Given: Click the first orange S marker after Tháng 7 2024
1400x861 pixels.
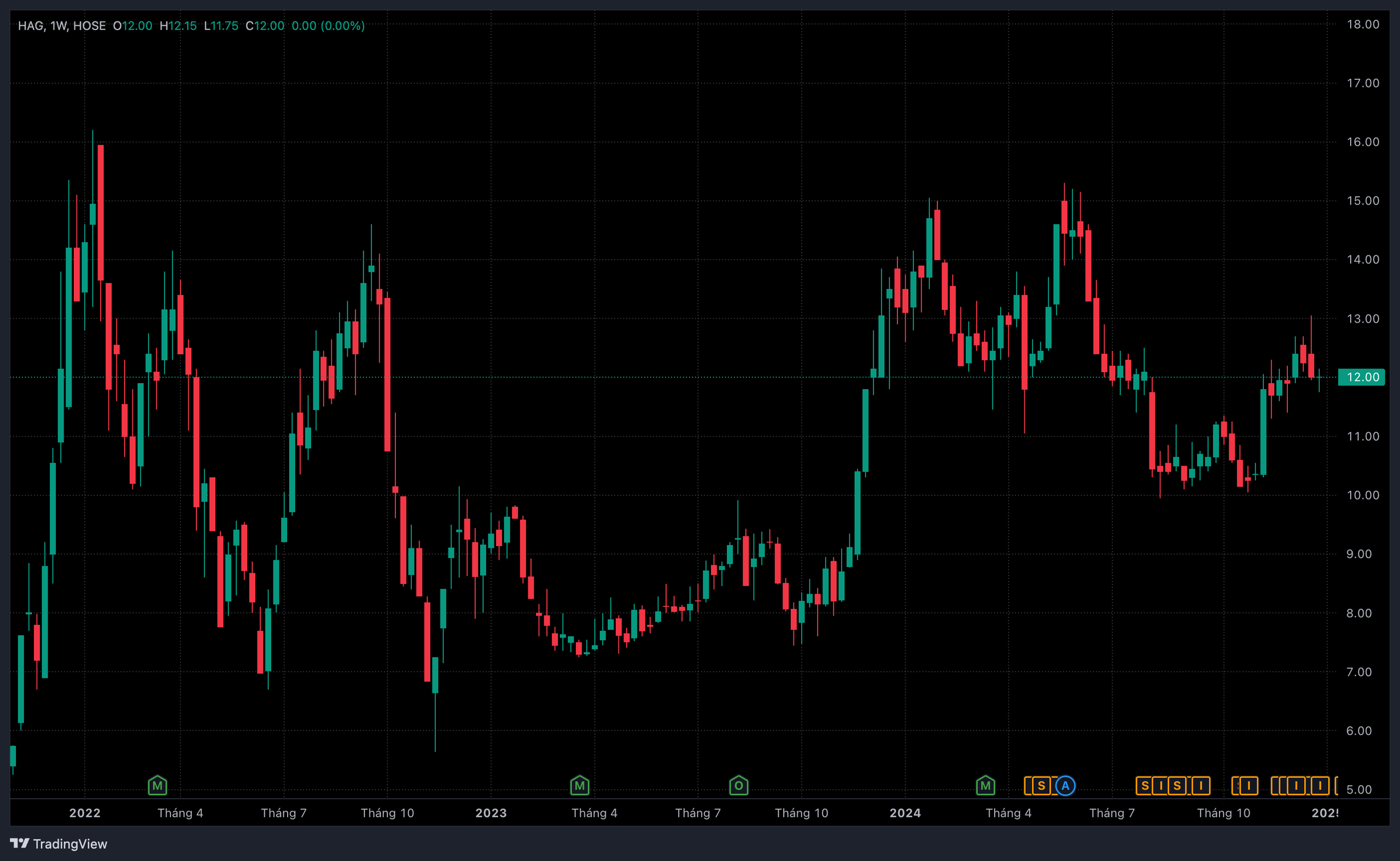Looking at the screenshot, I should tap(1145, 786).
